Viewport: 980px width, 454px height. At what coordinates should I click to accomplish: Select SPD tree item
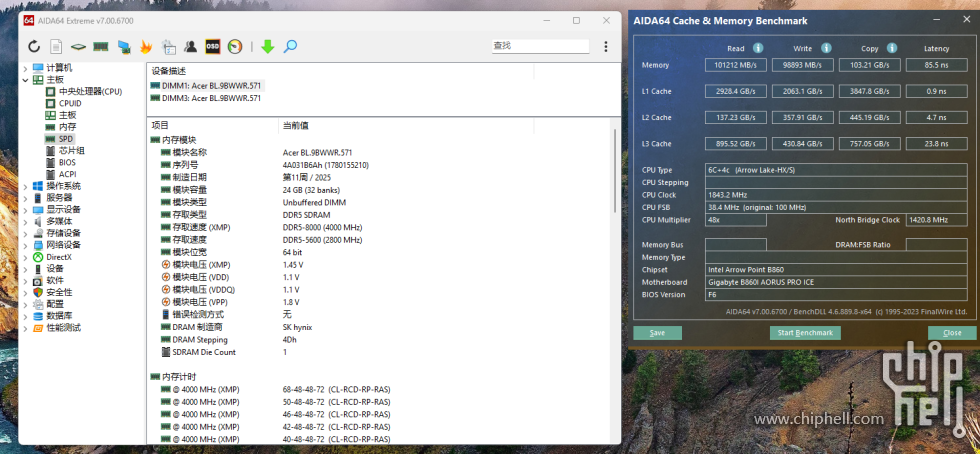pos(66,139)
